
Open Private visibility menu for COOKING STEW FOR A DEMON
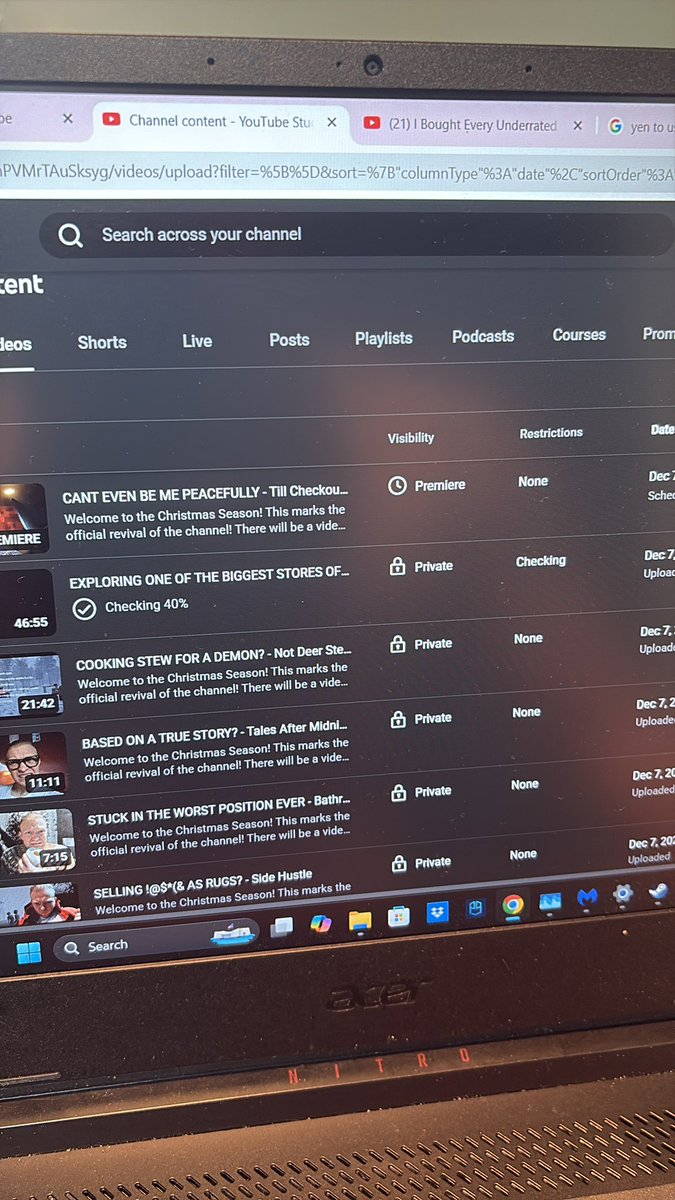[421, 644]
